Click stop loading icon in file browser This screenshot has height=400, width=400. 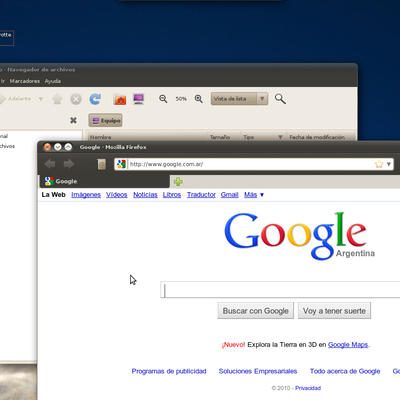point(76,99)
